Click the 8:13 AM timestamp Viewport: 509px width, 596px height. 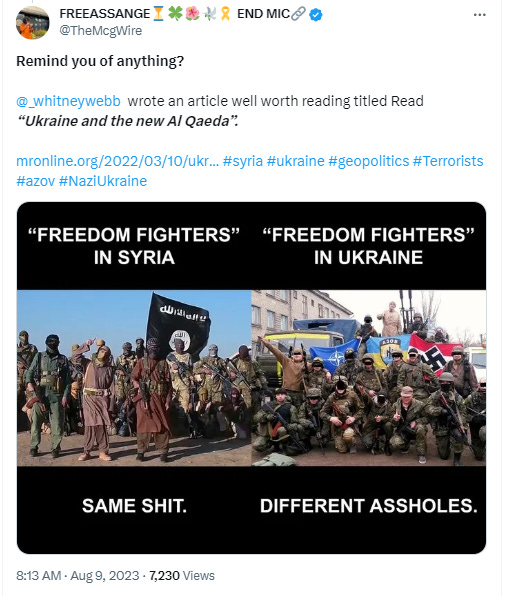point(38,575)
